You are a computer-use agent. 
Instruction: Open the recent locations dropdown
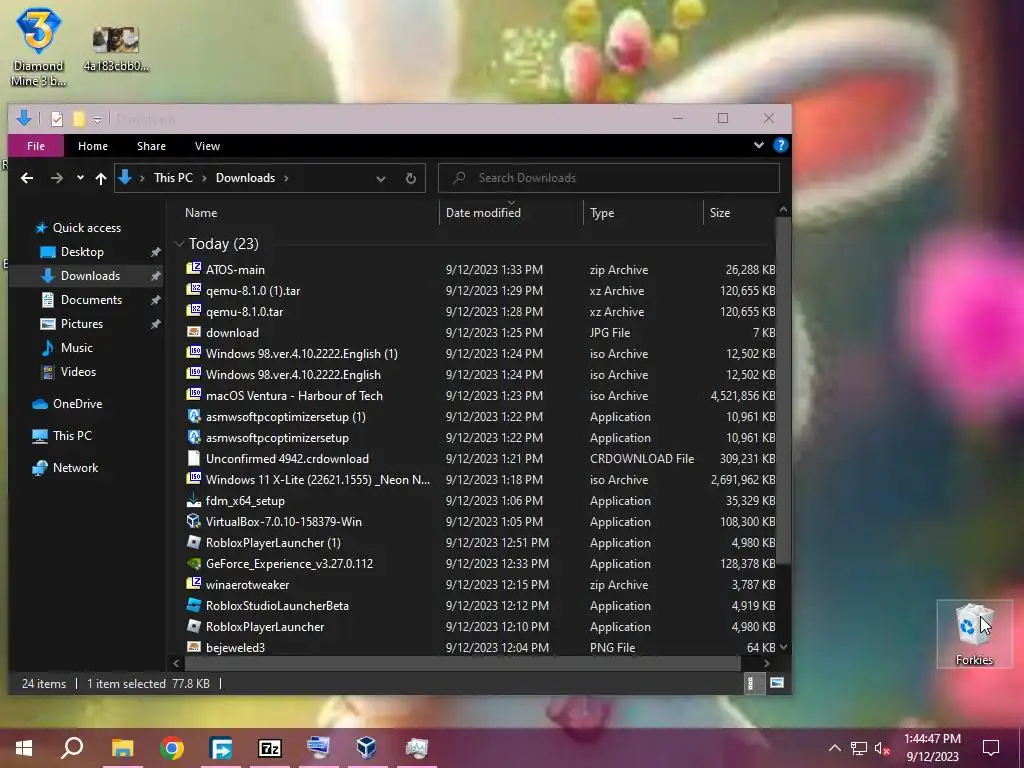click(x=80, y=178)
